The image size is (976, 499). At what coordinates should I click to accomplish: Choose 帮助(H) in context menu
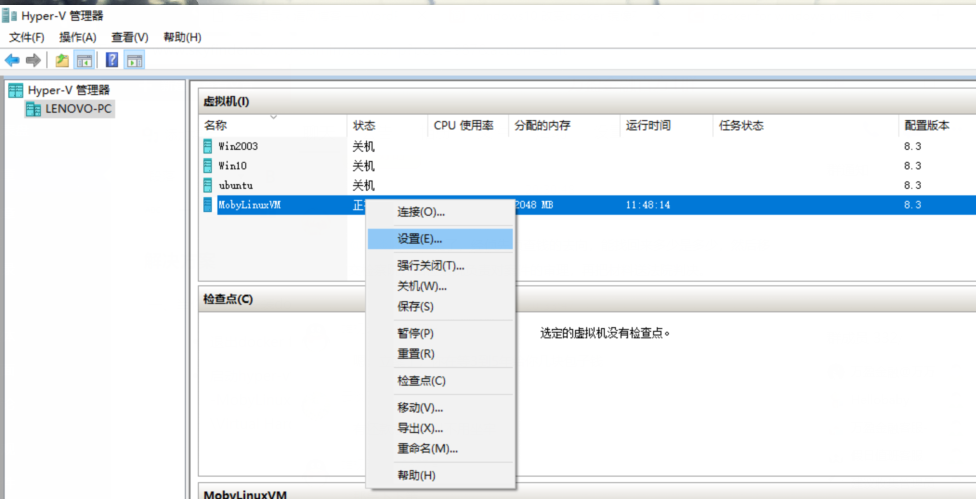point(440,475)
